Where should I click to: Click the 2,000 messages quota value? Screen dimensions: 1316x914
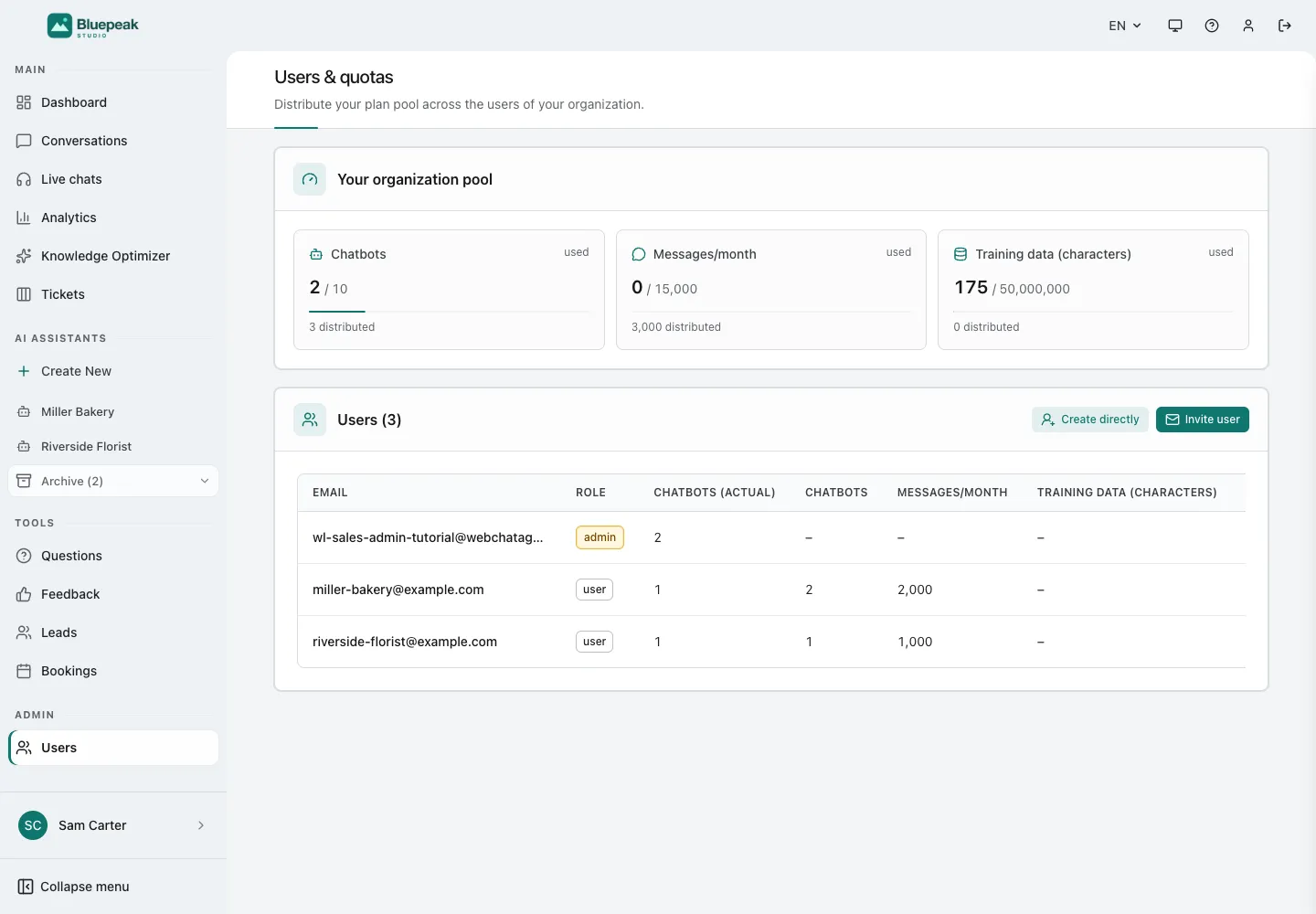click(x=915, y=590)
